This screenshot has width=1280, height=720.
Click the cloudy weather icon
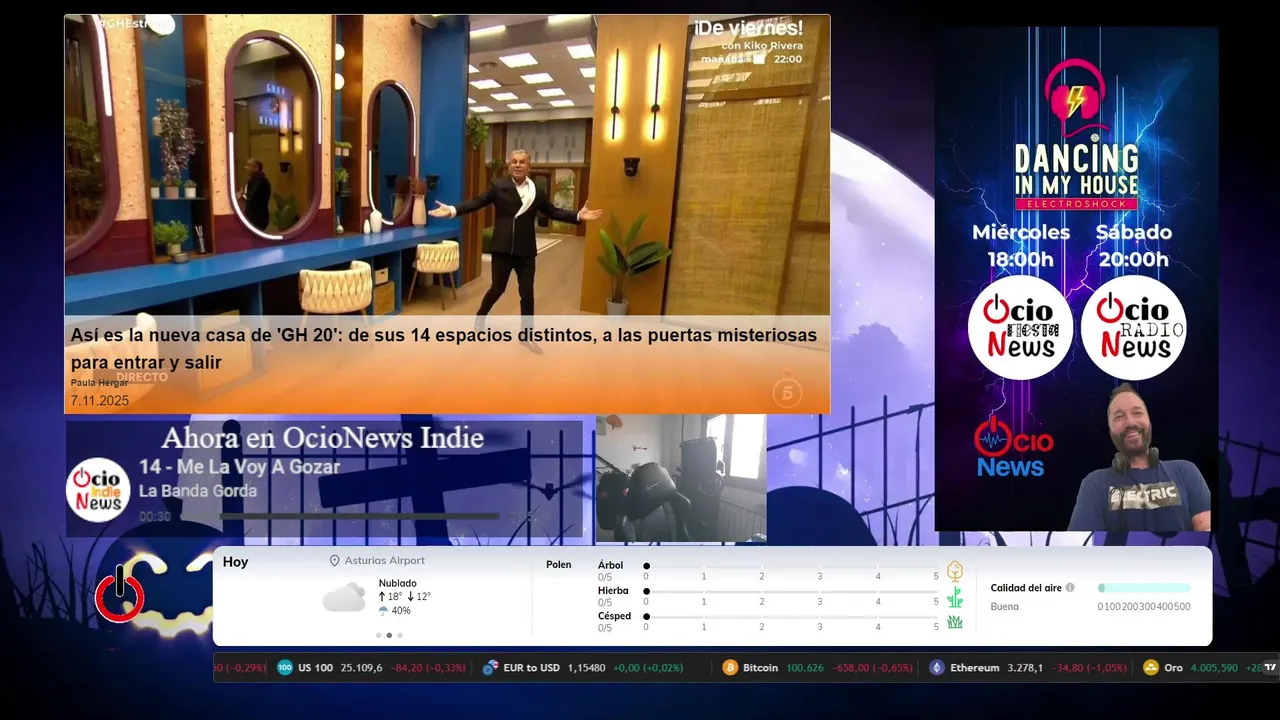[344, 598]
